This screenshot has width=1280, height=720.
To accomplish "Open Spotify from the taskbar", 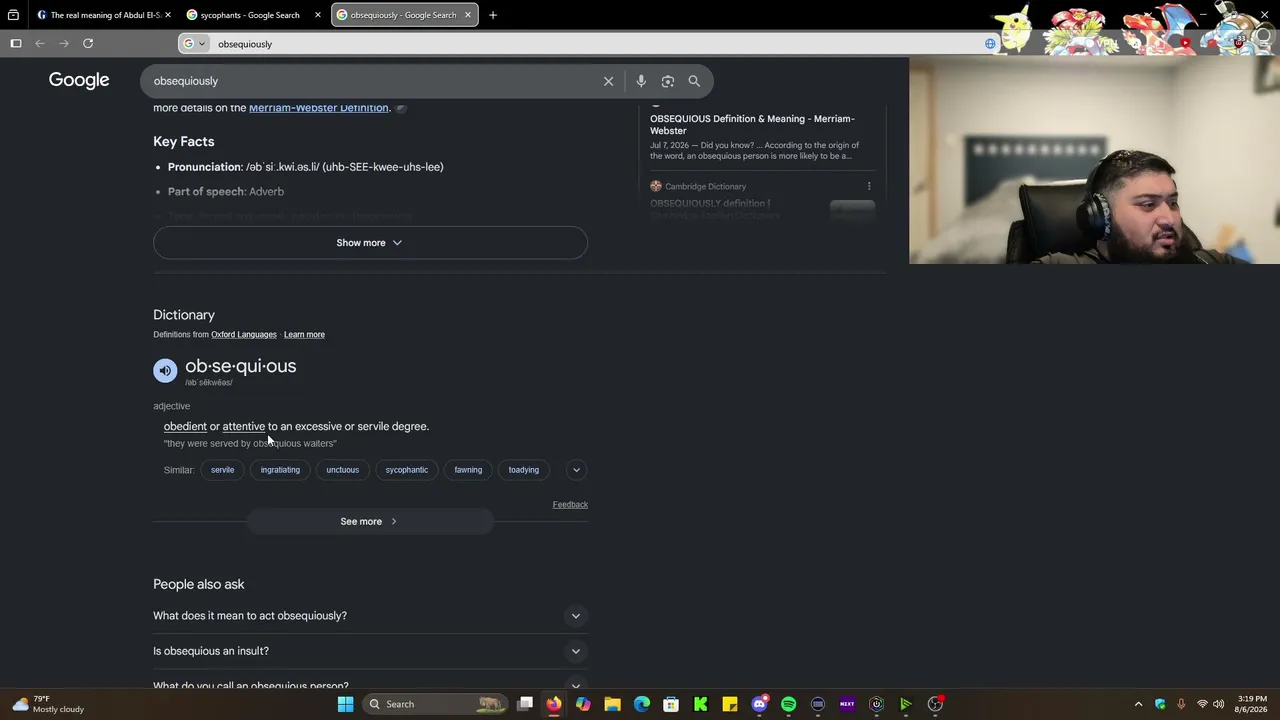I will 788,704.
